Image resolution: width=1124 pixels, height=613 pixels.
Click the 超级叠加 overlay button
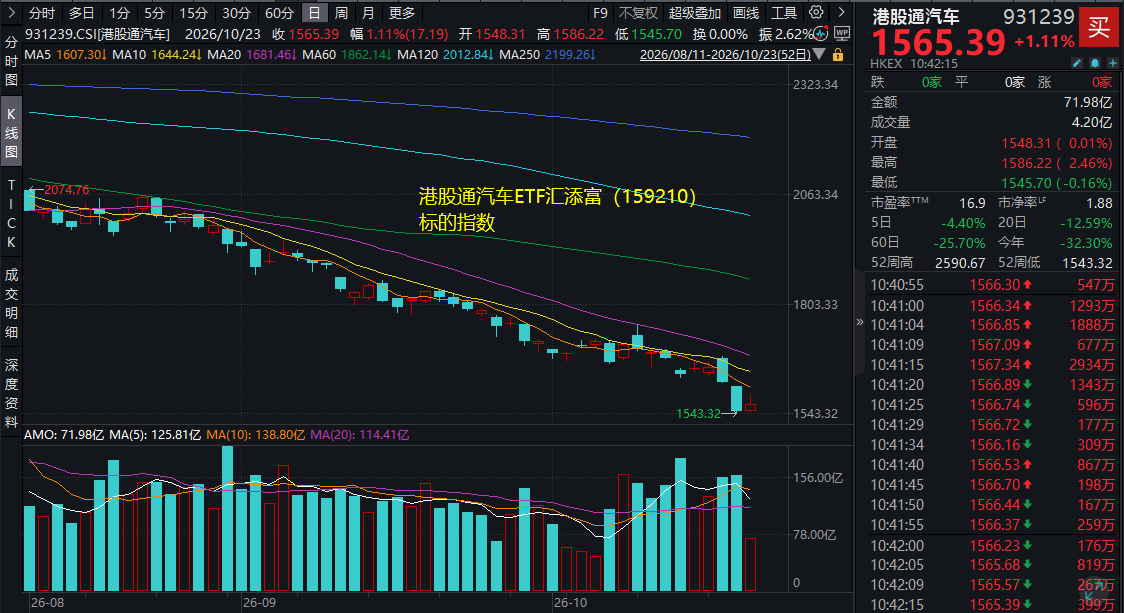pos(695,13)
